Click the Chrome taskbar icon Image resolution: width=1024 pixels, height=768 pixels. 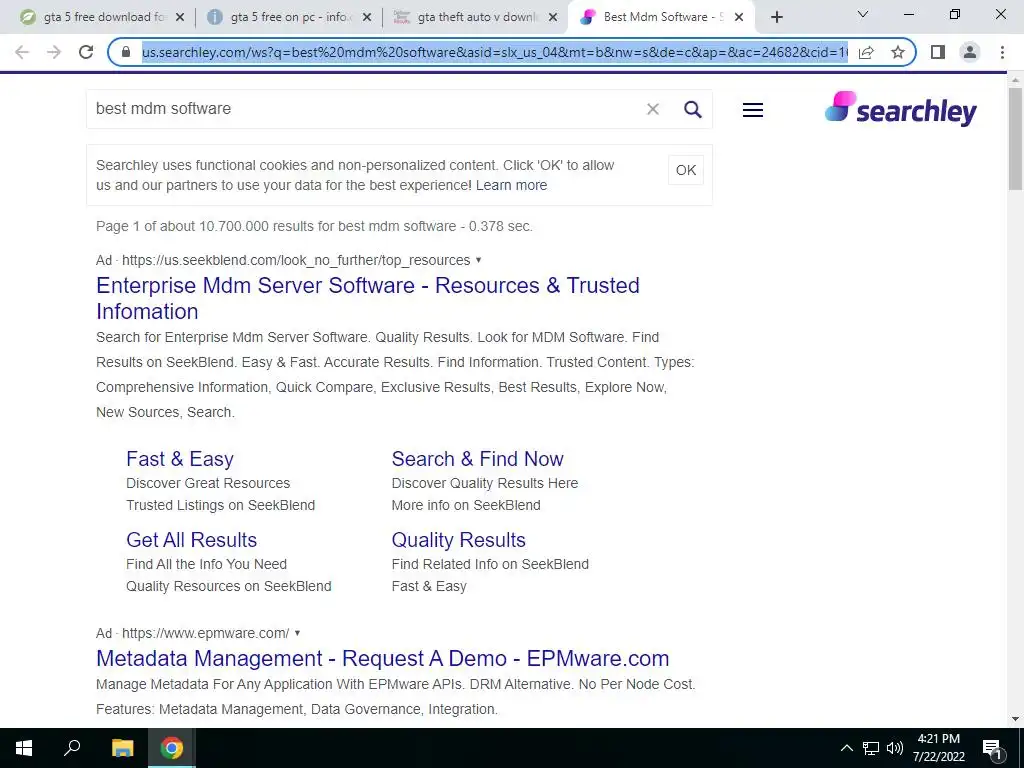pyautogui.click(x=172, y=748)
